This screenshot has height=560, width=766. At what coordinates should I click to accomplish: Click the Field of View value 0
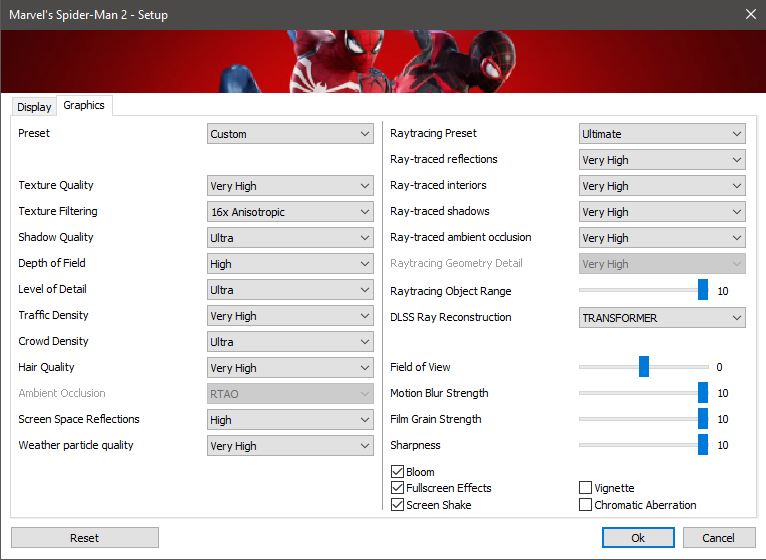[x=719, y=367]
